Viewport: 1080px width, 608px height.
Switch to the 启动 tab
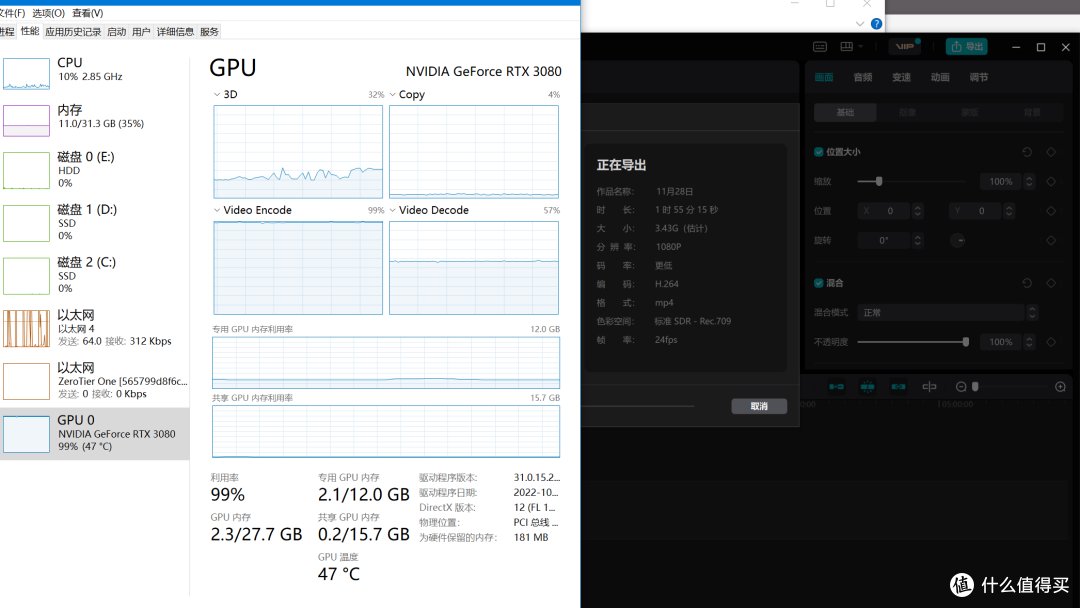[x=116, y=32]
